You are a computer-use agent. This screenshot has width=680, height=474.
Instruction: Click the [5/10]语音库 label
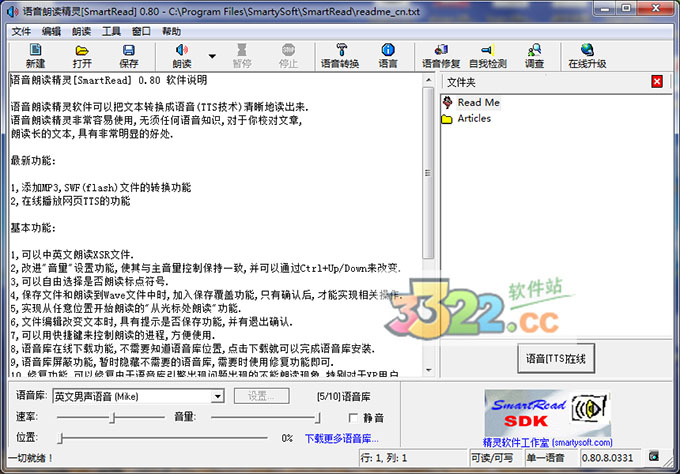(343, 396)
